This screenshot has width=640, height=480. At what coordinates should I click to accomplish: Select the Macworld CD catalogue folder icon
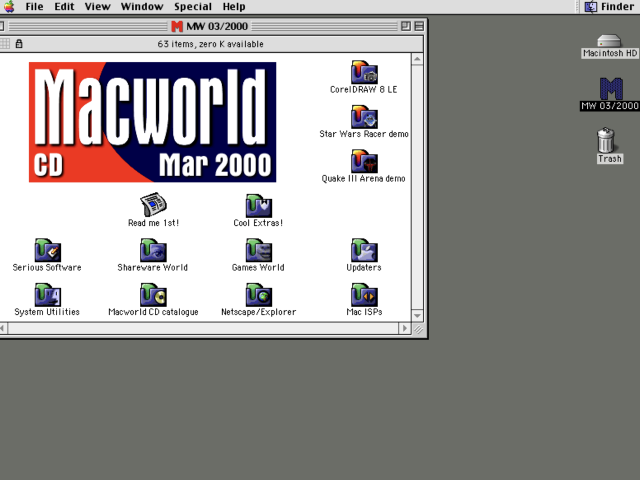(x=153, y=295)
